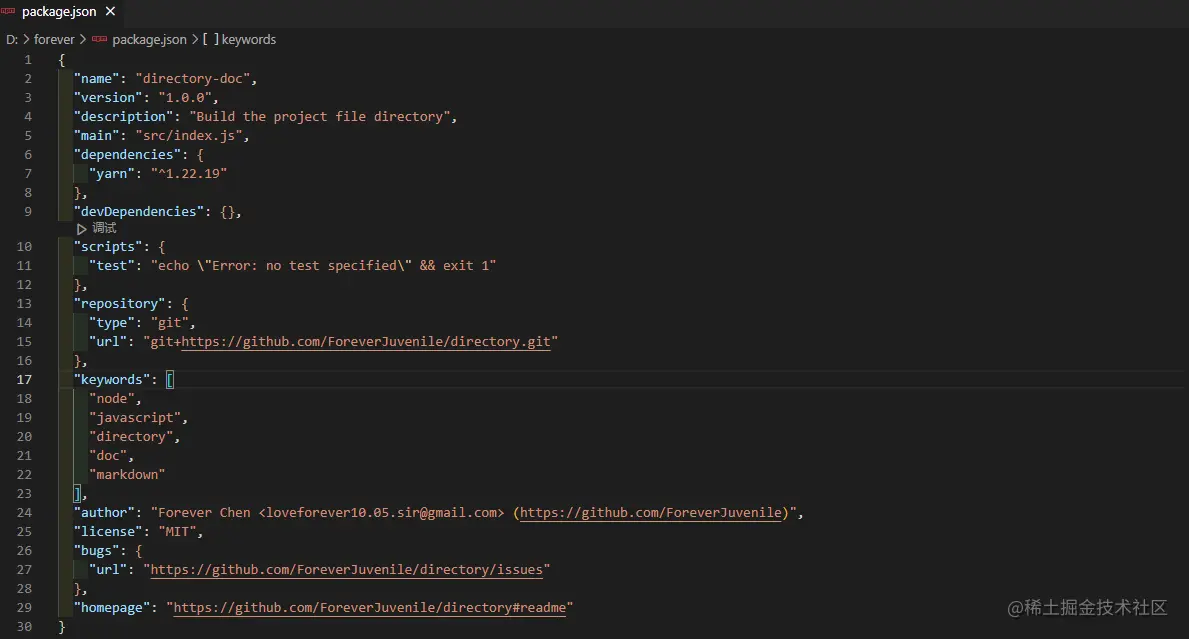Expand the "forever" folder breadcrumb
Image resolution: width=1189 pixels, height=639 pixels.
click(x=54, y=40)
